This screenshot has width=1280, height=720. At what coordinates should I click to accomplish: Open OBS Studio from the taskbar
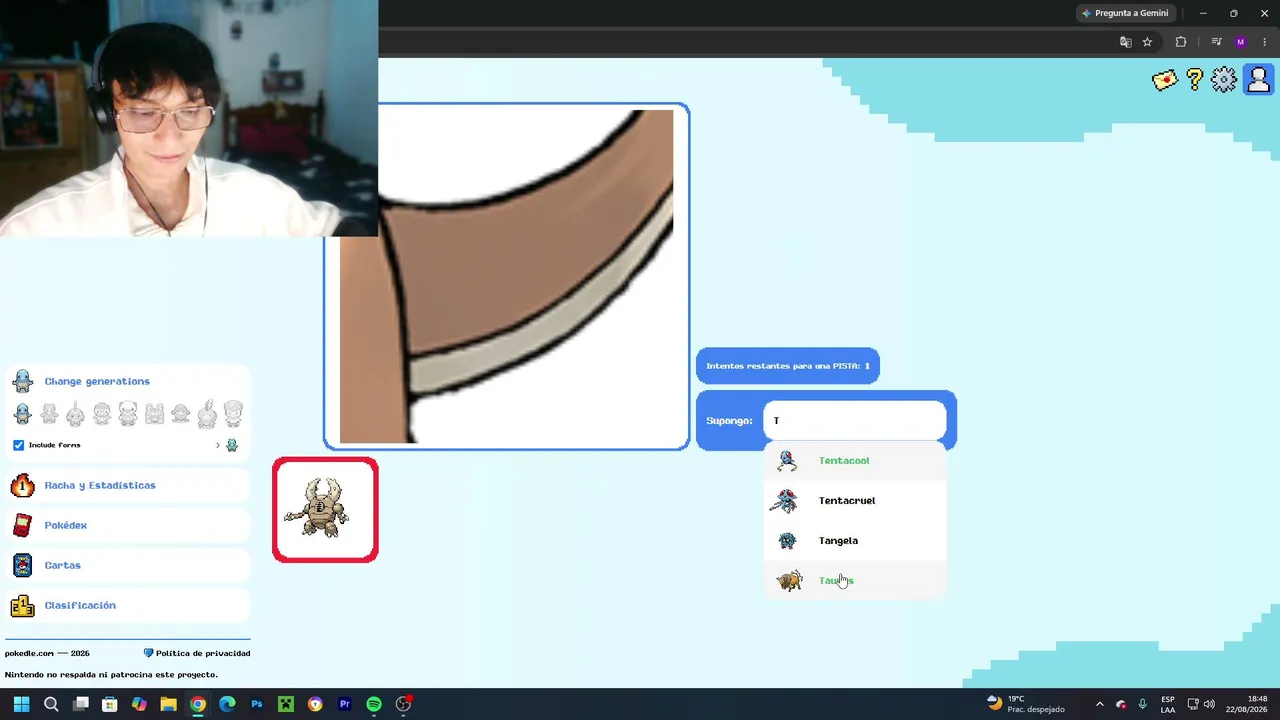404,704
